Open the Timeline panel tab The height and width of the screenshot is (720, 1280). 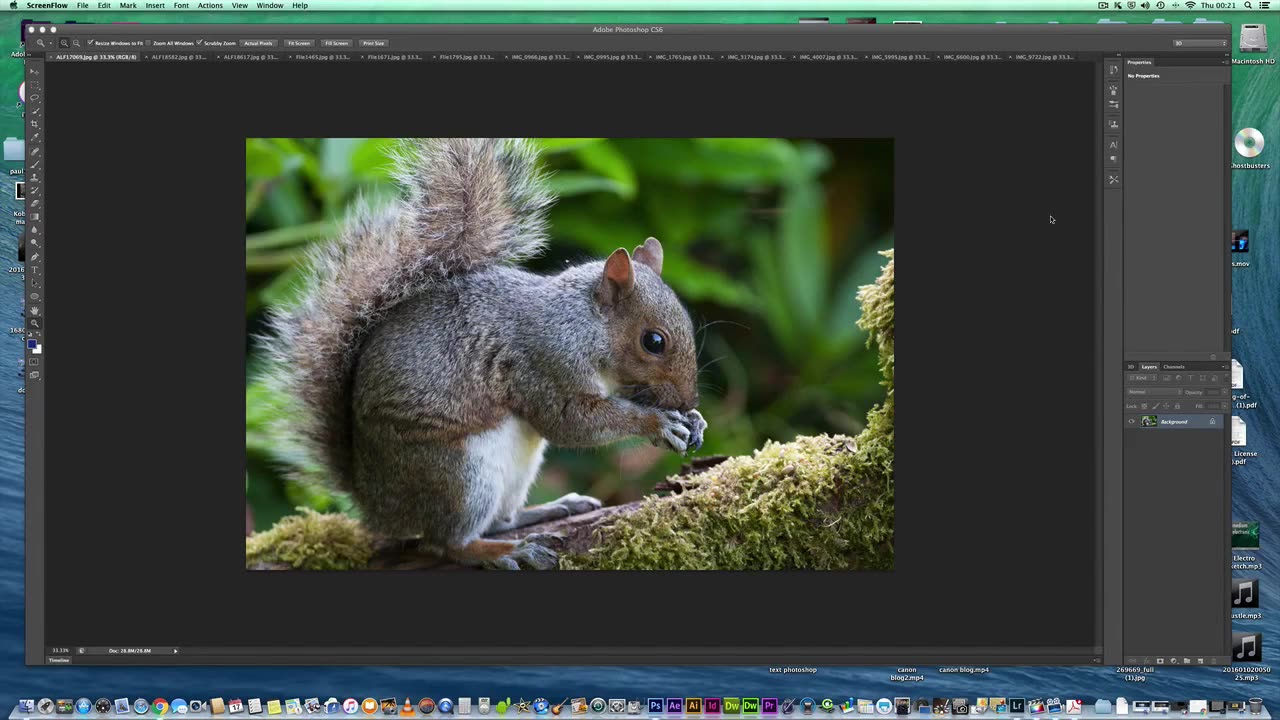pos(59,660)
